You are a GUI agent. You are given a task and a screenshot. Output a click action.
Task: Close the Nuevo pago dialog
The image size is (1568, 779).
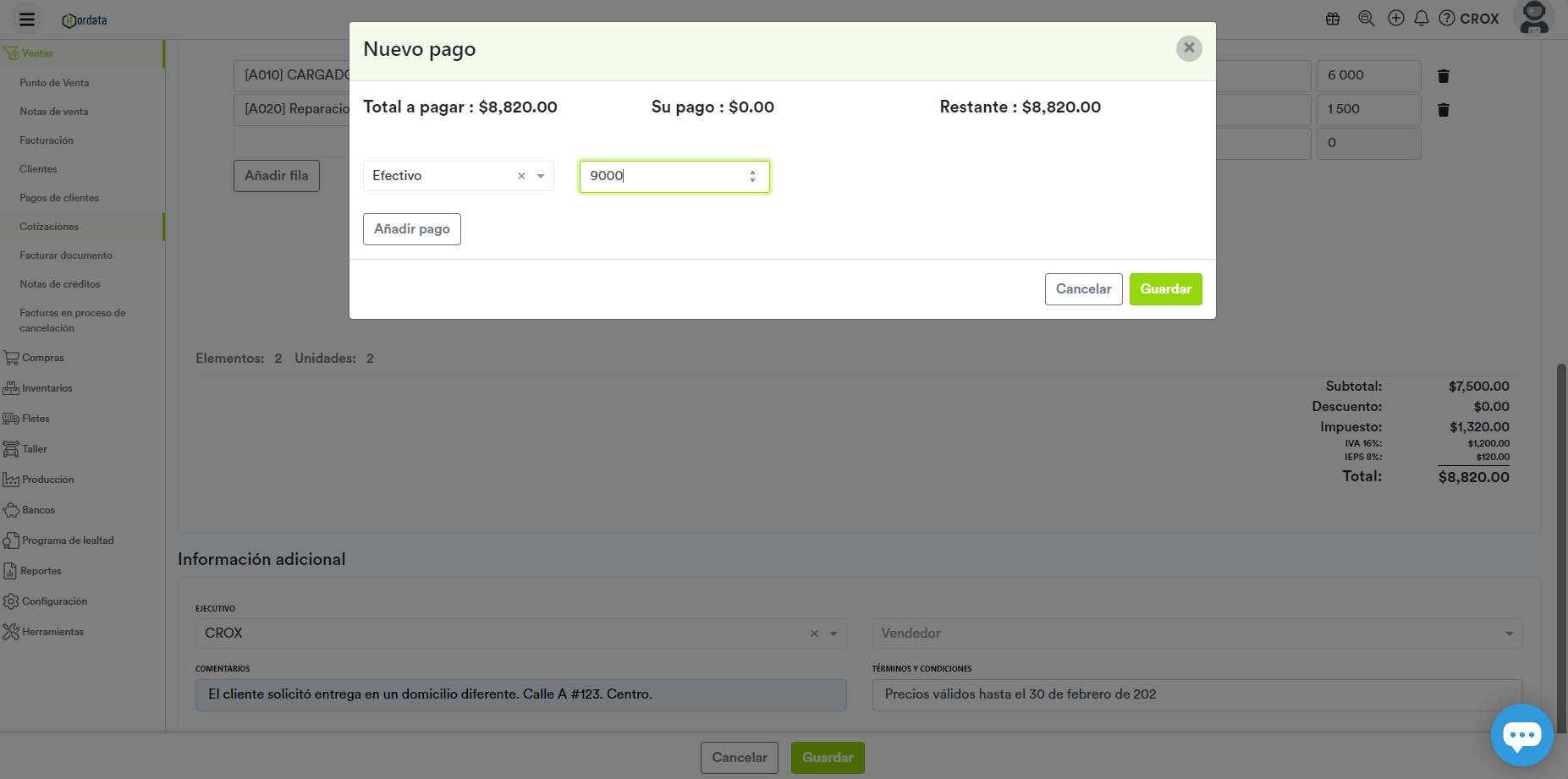tap(1189, 48)
